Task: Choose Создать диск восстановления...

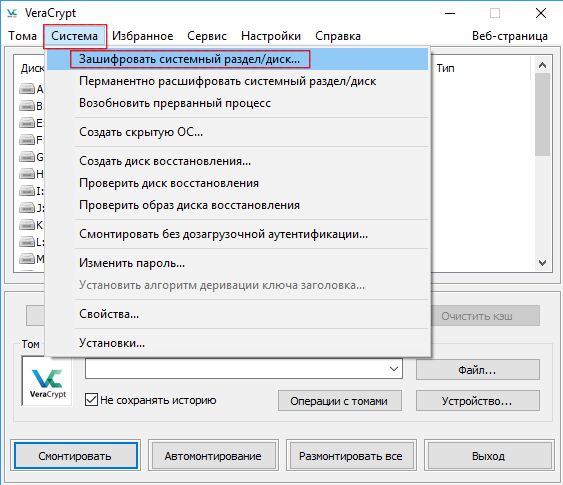Action: (238, 161)
